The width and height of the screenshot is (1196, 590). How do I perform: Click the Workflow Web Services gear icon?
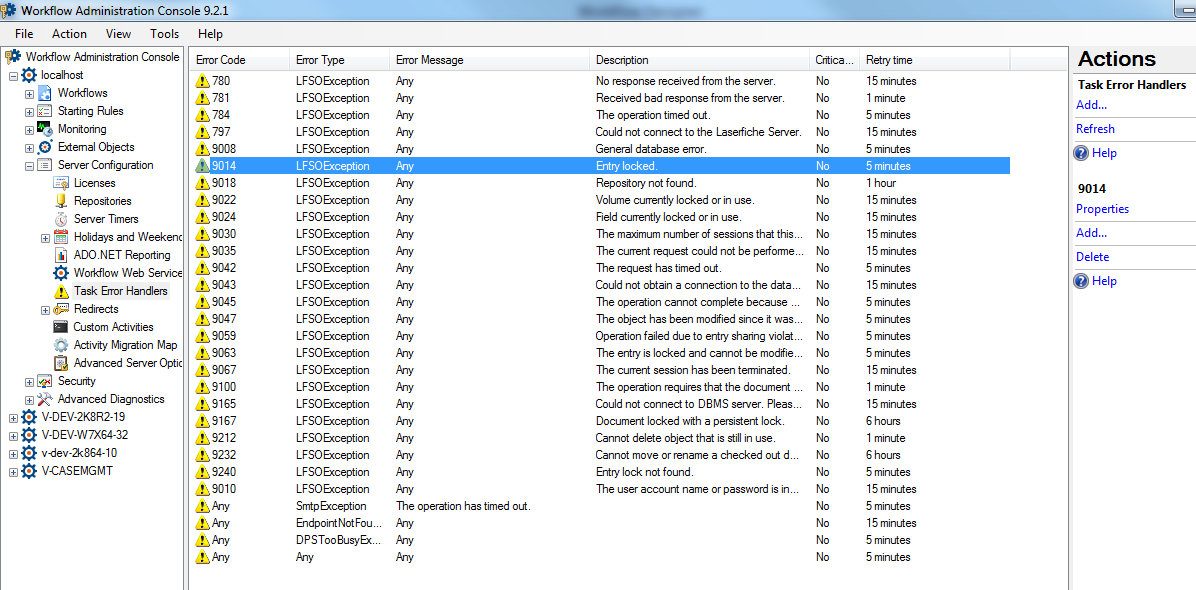pos(61,273)
